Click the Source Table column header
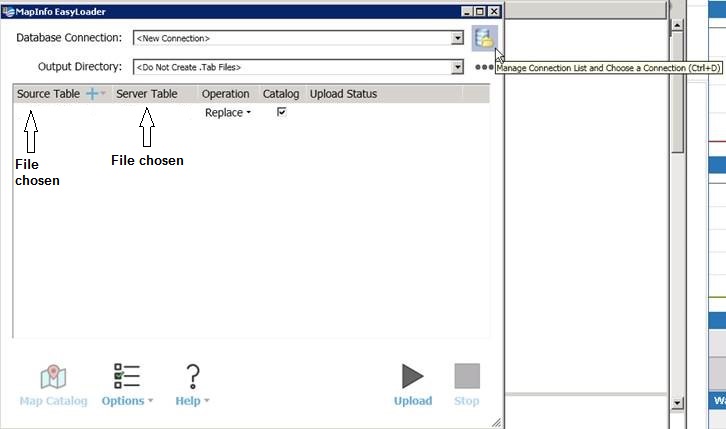 pyautogui.click(x=47, y=94)
